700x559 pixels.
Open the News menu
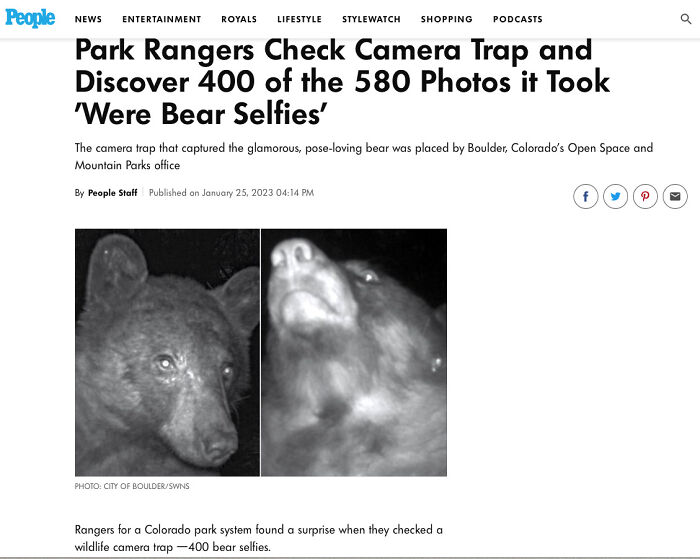[88, 19]
